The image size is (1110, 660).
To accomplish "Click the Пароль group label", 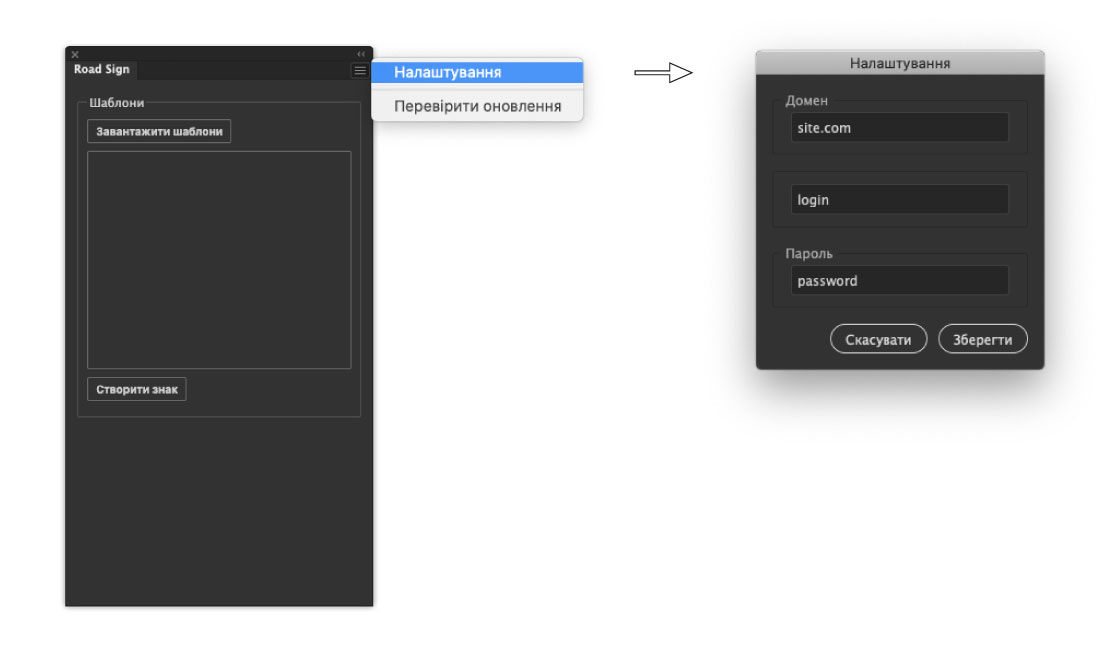I will [809, 254].
